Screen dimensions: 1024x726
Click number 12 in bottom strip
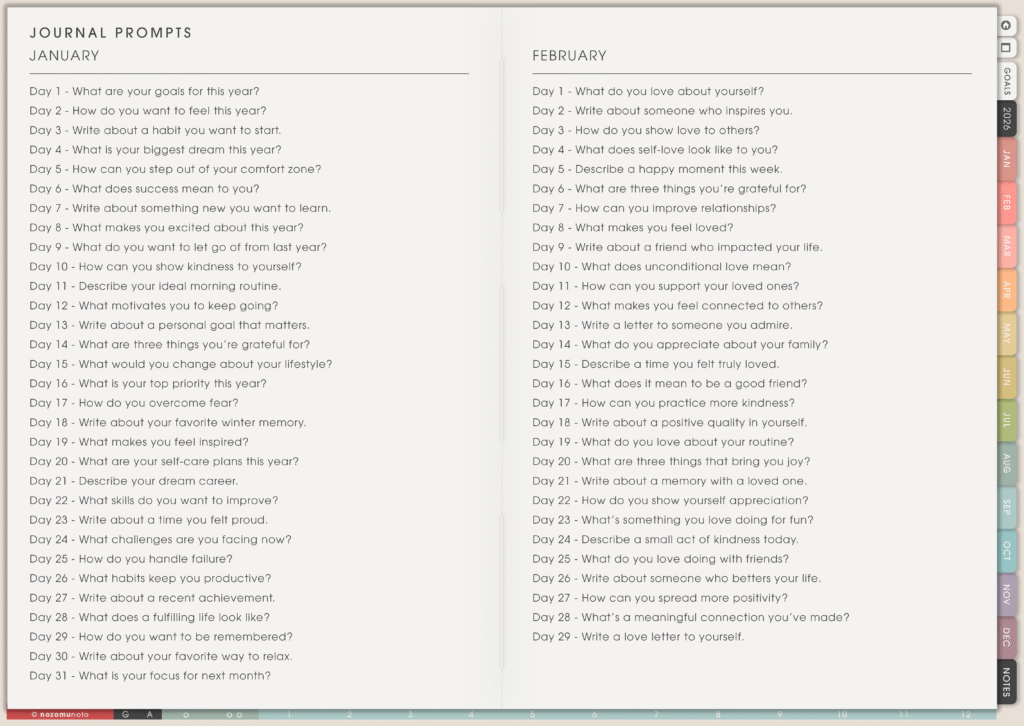(965, 715)
